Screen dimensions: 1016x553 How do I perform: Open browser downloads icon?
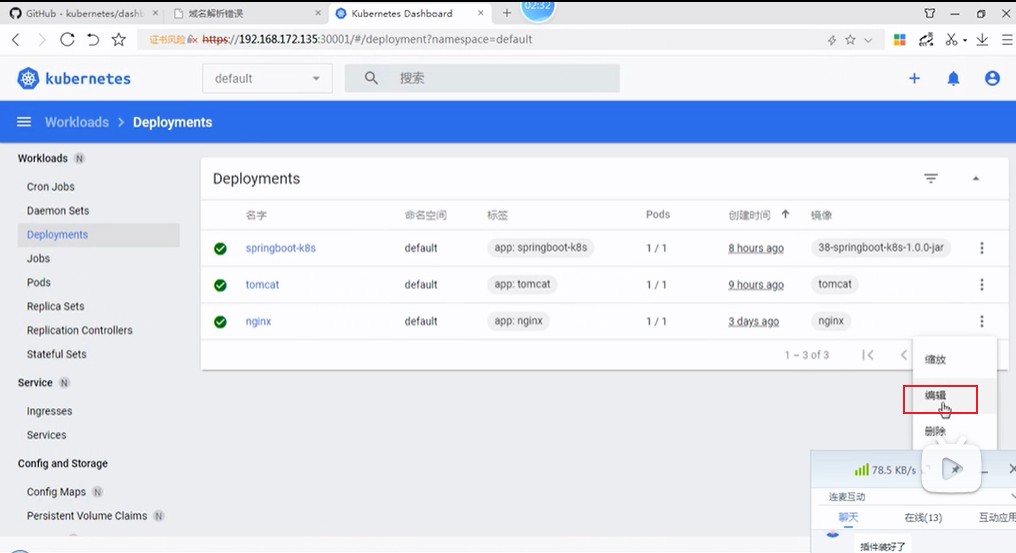[982, 40]
